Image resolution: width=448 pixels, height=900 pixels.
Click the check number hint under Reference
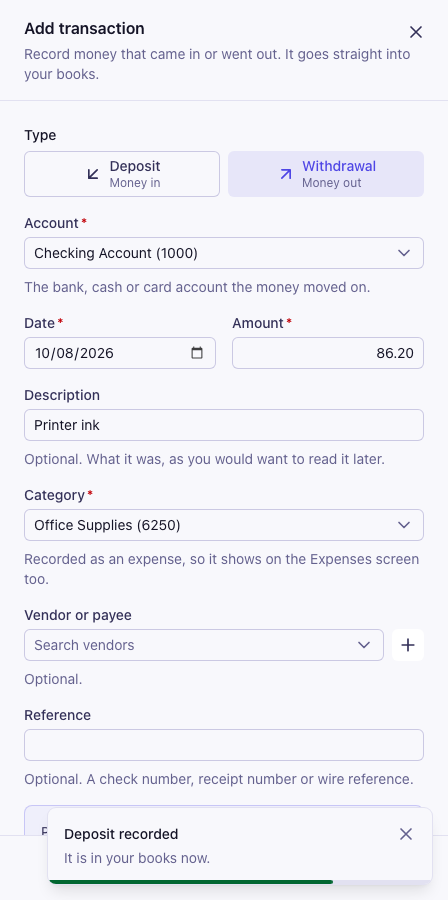pos(219,779)
